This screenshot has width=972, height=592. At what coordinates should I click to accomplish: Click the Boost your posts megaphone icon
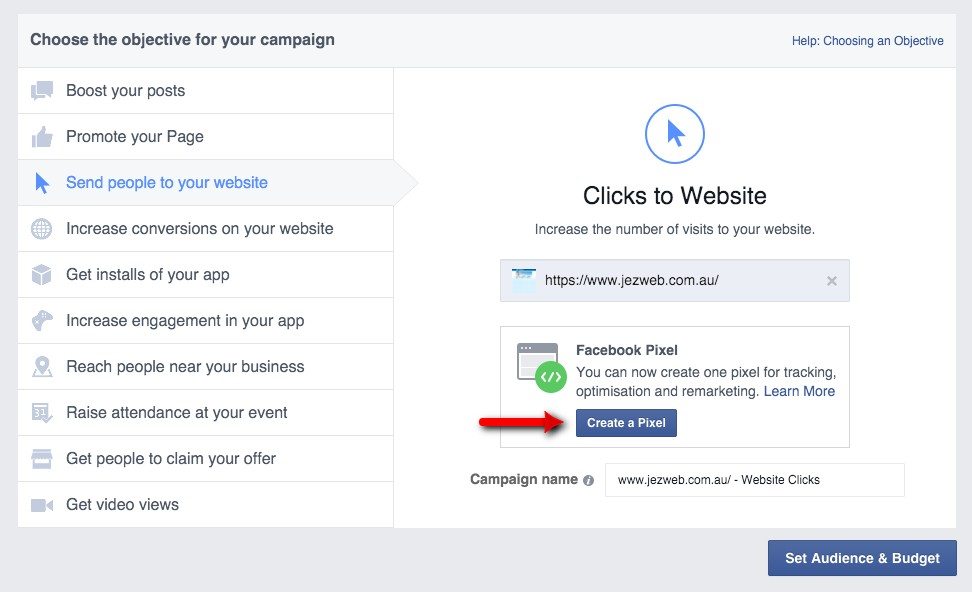tap(42, 91)
